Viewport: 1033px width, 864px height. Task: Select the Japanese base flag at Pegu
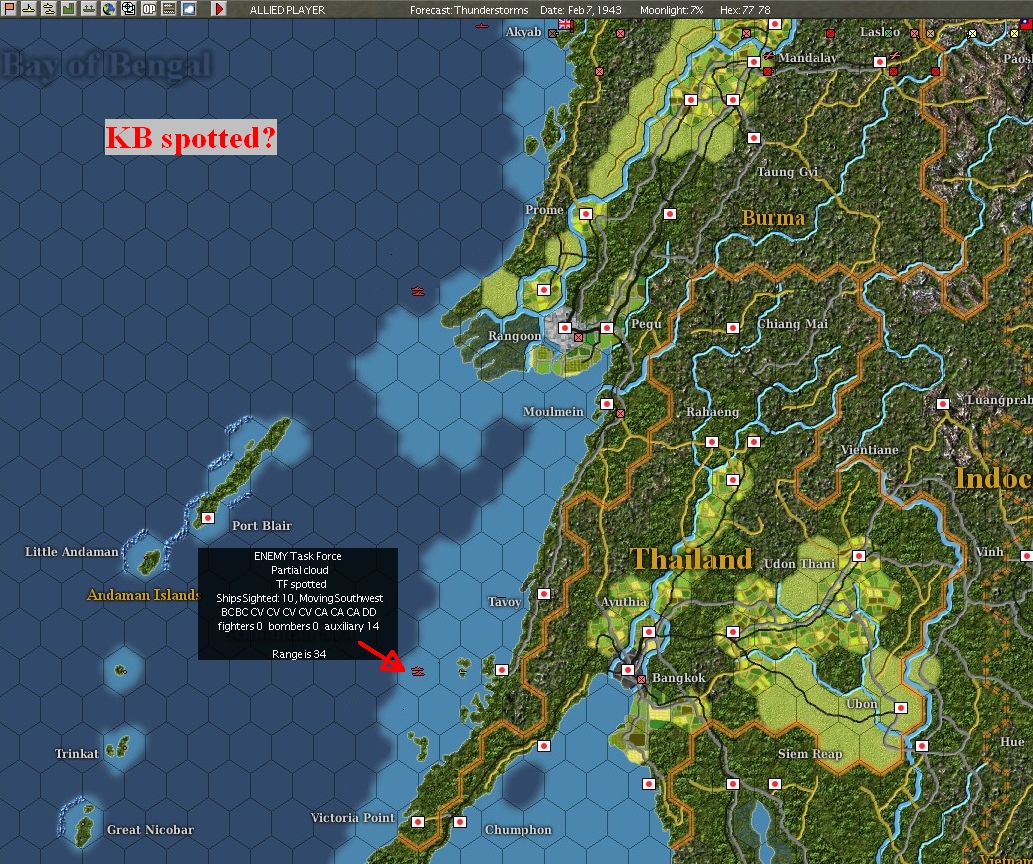point(607,328)
